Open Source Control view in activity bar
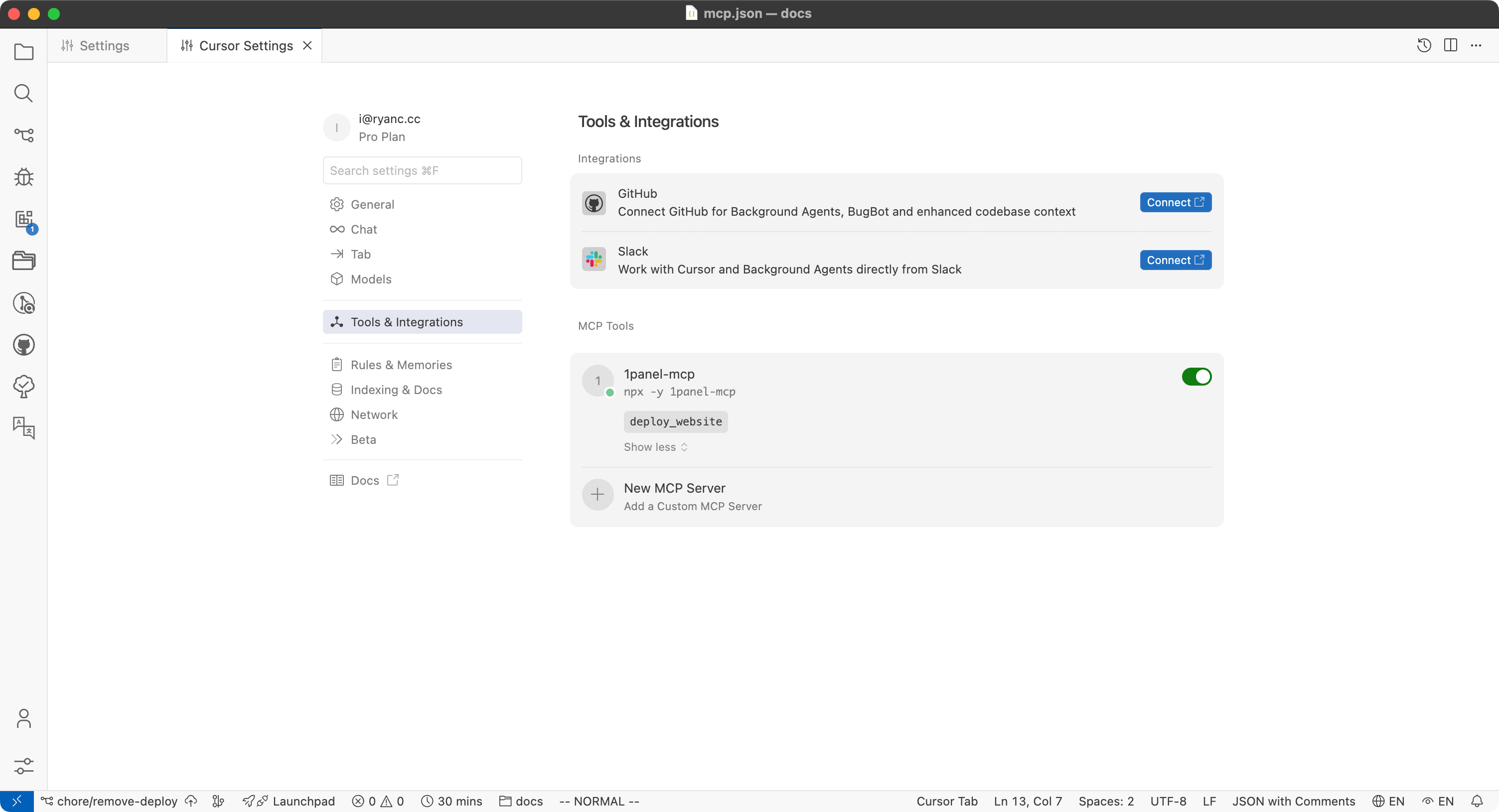The width and height of the screenshot is (1499, 812). (x=23, y=135)
